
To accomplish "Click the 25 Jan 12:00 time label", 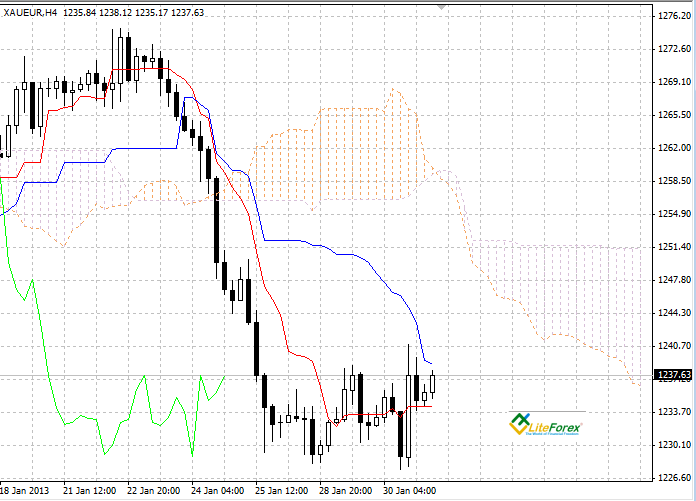I will [281, 491].
